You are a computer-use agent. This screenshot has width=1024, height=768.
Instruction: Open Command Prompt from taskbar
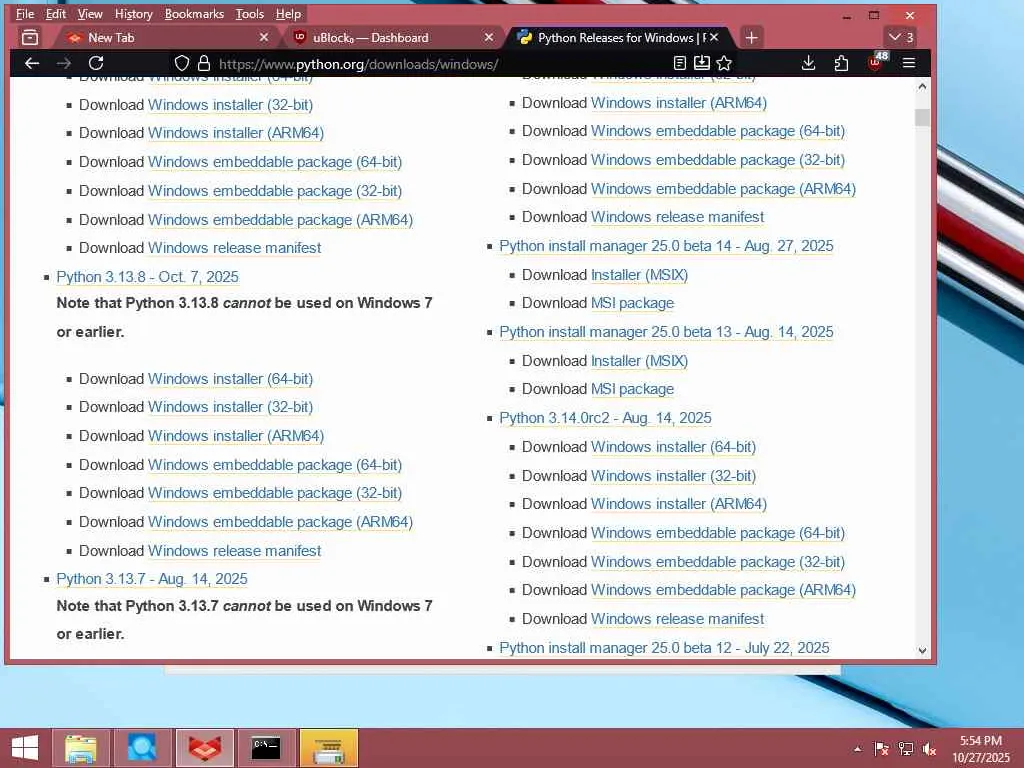click(x=266, y=748)
